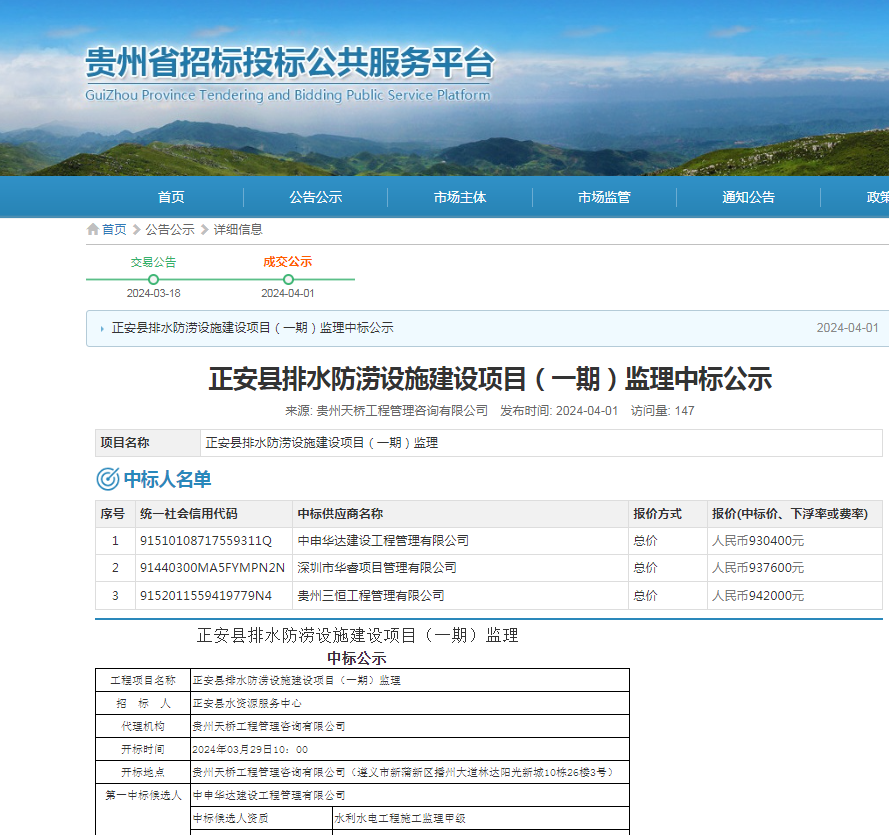The width and height of the screenshot is (889, 835).
Task: Click the platform title logo banner
Action: [x=289, y=73]
